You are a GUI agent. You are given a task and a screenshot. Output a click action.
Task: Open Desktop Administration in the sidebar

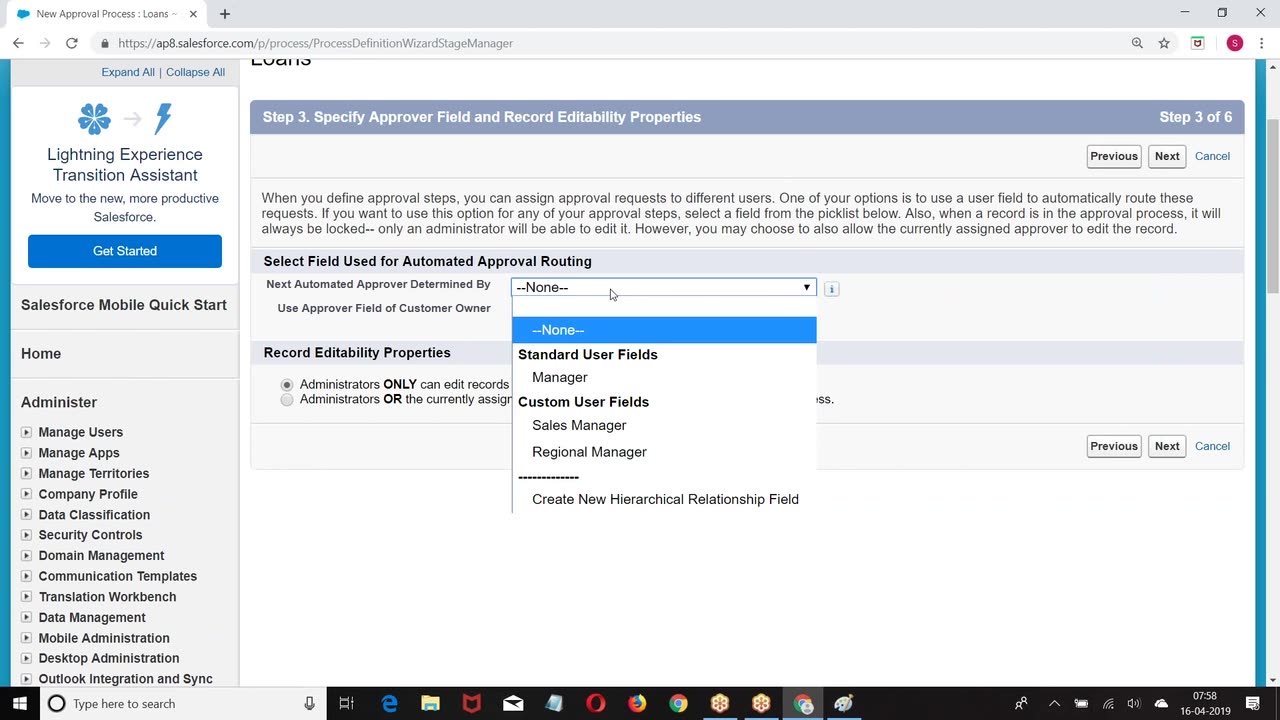tap(109, 658)
